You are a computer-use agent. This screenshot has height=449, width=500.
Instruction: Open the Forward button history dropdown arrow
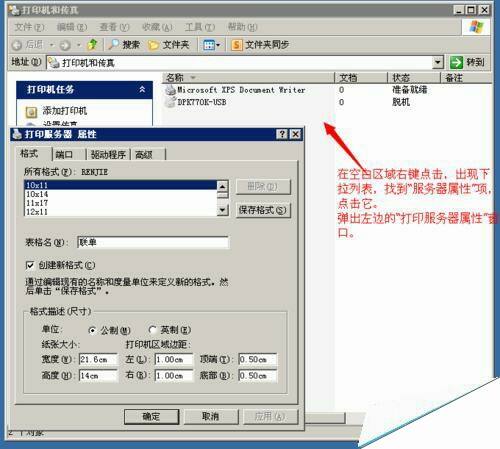point(79,45)
